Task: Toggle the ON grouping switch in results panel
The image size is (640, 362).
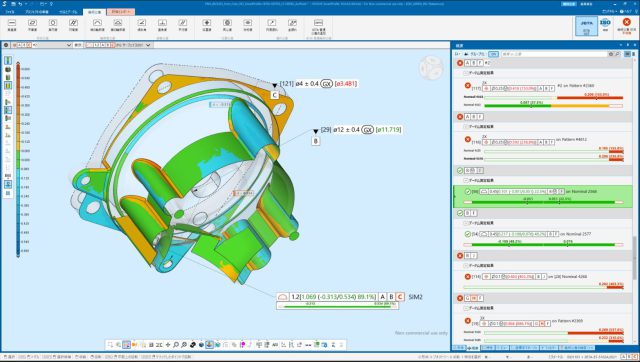Action: pyautogui.click(x=493, y=54)
